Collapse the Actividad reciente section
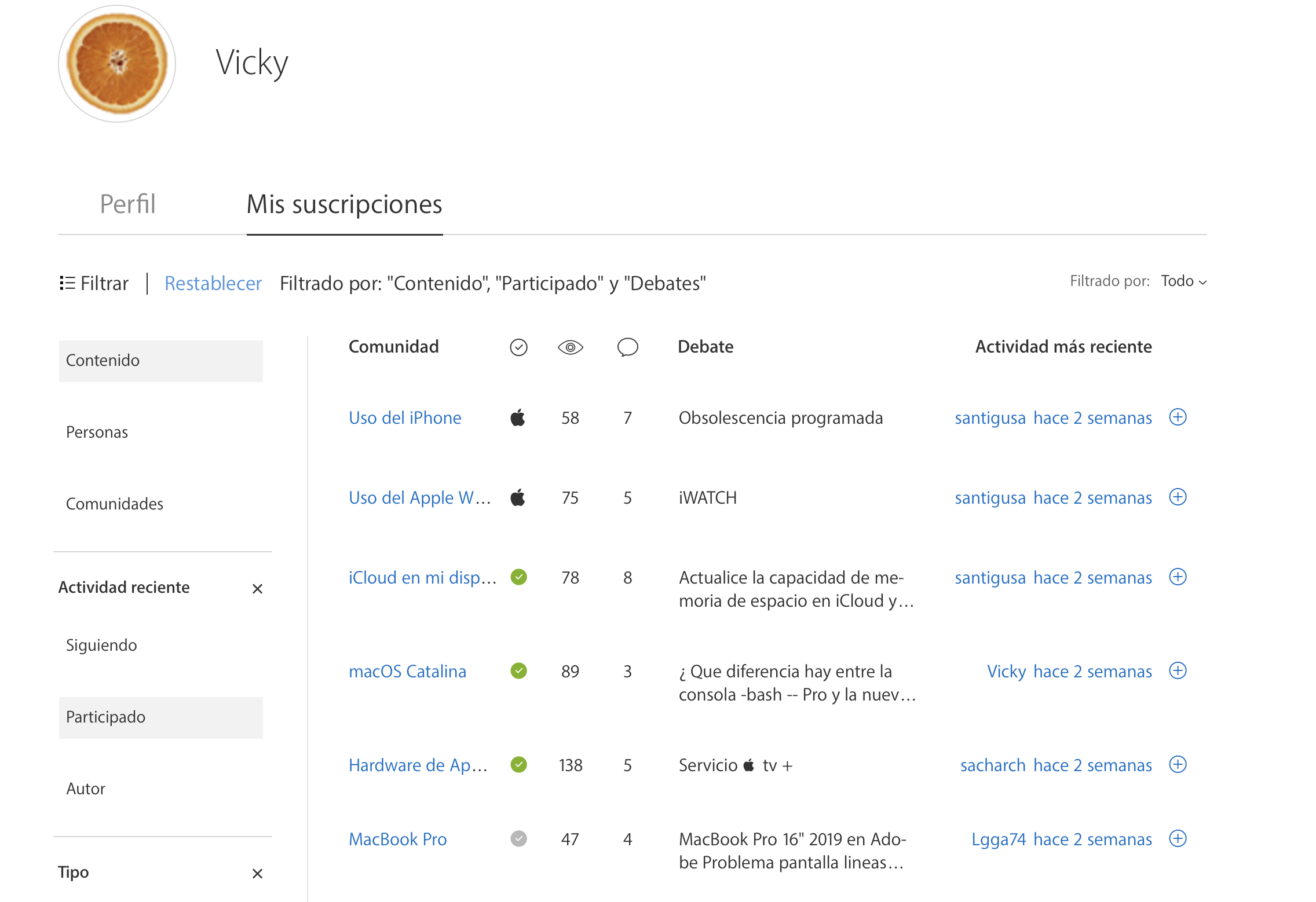Viewport: 1316px width, 902px height. pyautogui.click(x=257, y=589)
